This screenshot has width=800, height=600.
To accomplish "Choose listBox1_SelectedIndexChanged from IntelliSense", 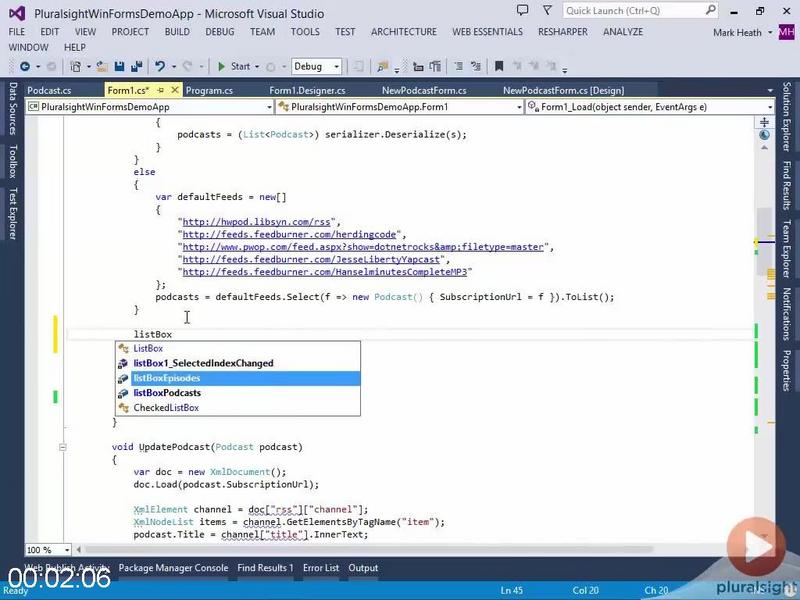I will pyautogui.click(x=238, y=363).
